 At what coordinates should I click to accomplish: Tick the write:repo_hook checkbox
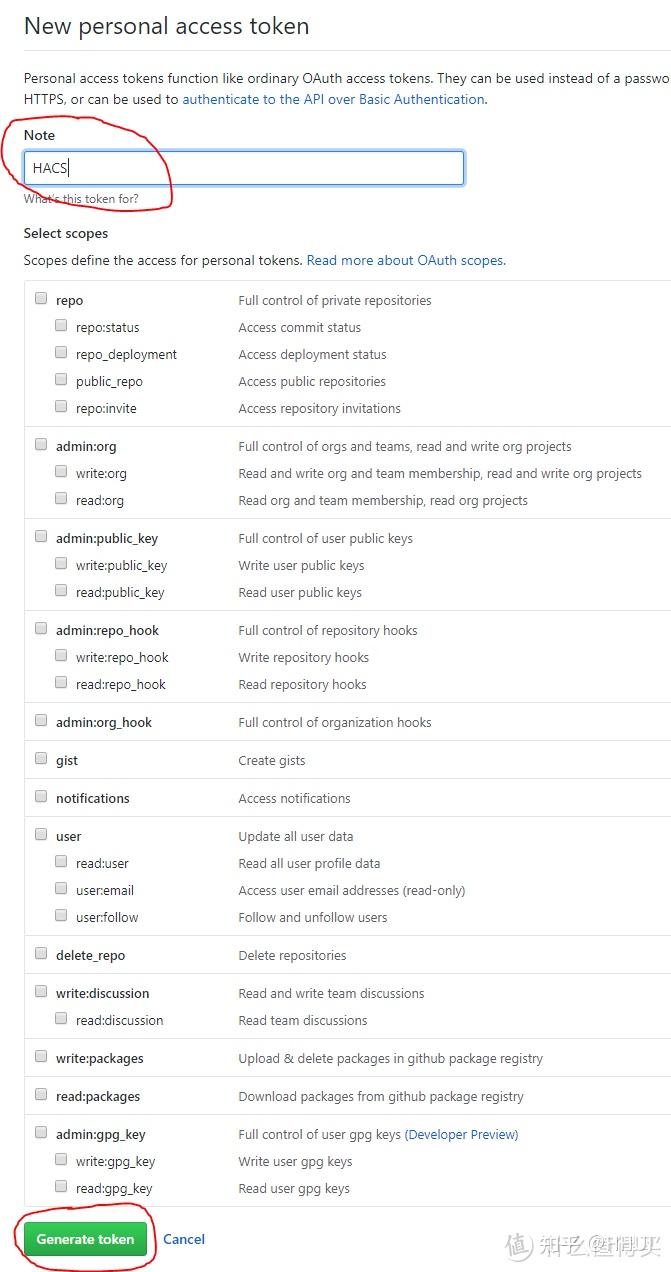[x=61, y=655]
